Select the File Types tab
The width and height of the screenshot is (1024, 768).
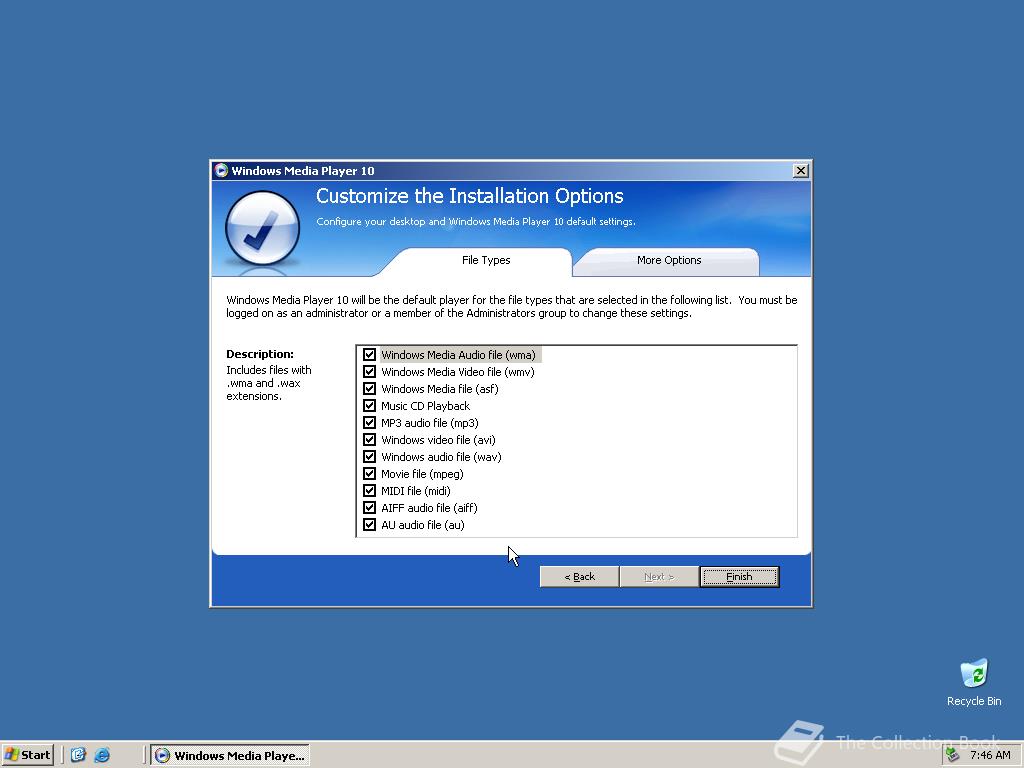coord(486,261)
